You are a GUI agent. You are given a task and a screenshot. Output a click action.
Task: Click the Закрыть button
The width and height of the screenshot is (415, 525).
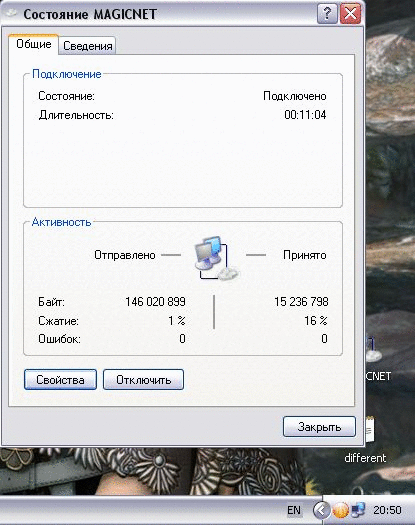tap(319, 427)
